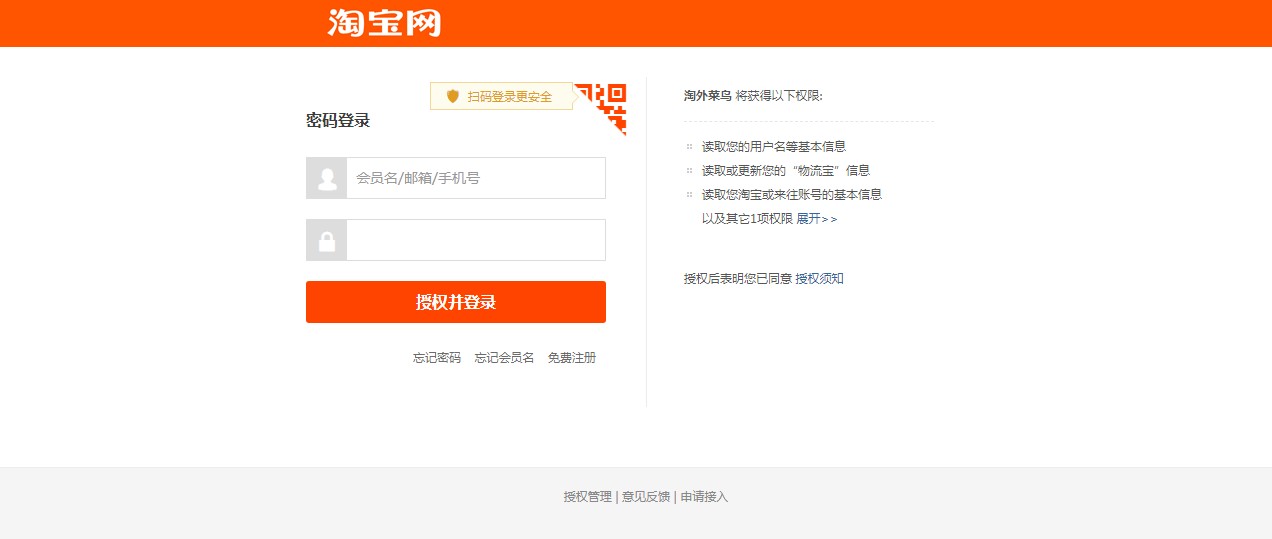Click the 扫码登录更安全 tooltip
This screenshot has height=539, width=1272.
pos(501,96)
